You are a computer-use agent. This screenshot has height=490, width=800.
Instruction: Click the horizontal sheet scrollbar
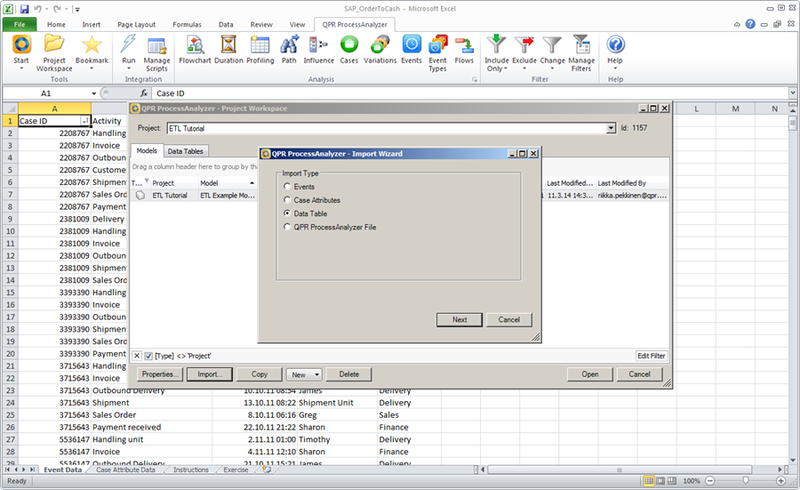[619, 470]
